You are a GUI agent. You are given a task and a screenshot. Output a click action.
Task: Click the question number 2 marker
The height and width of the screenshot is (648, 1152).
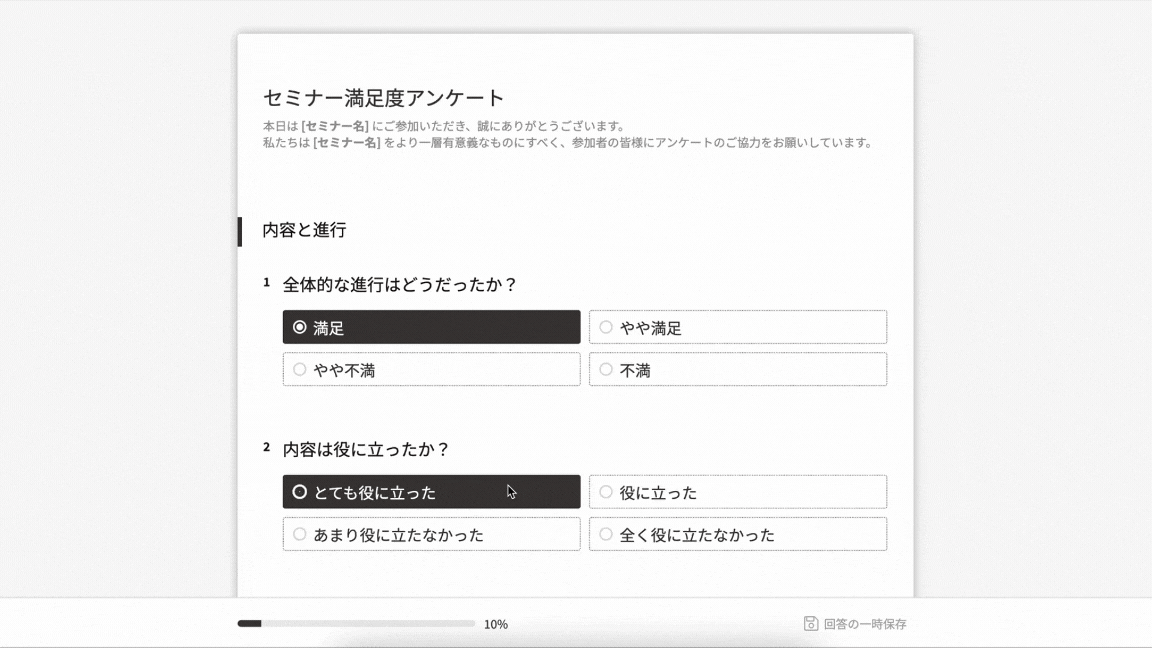[267, 448]
